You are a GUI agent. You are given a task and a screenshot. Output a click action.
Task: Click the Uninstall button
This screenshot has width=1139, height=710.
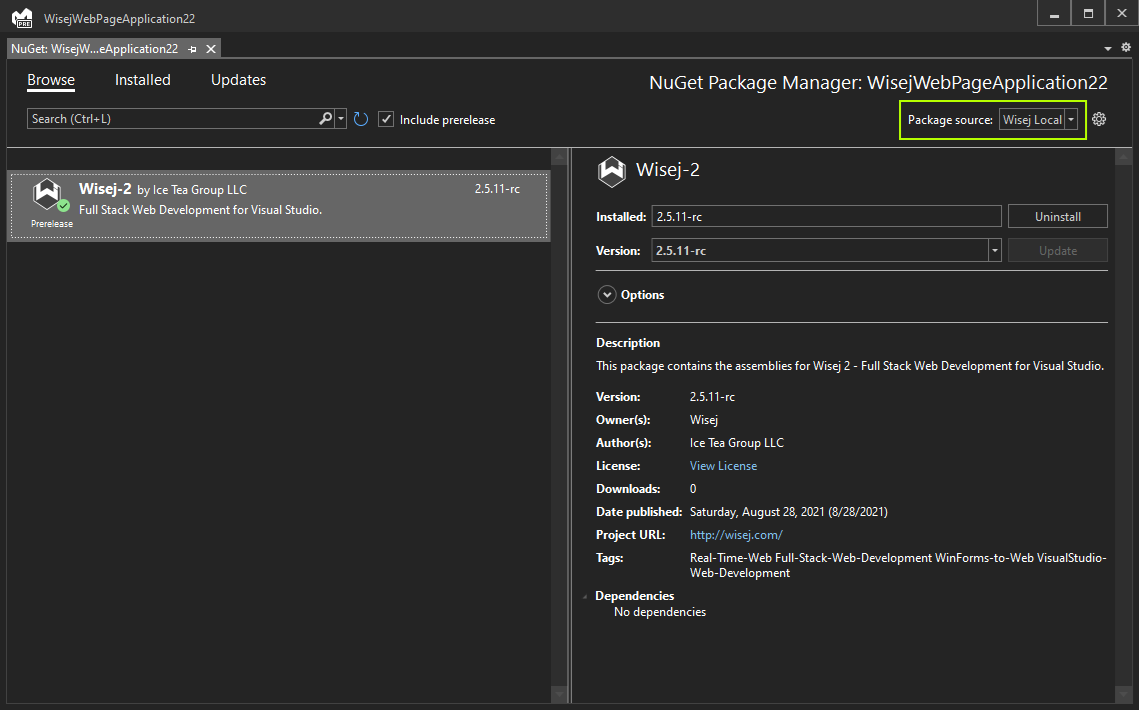[x=1058, y=217]
